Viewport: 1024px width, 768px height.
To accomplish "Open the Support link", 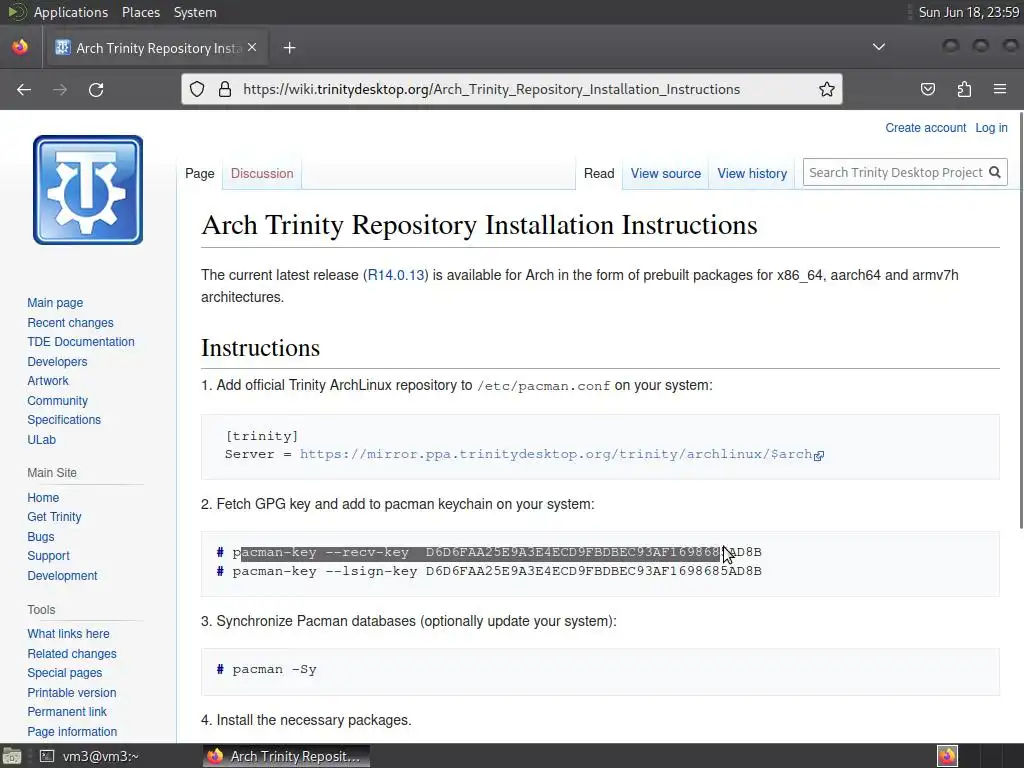I will point(48,556).
